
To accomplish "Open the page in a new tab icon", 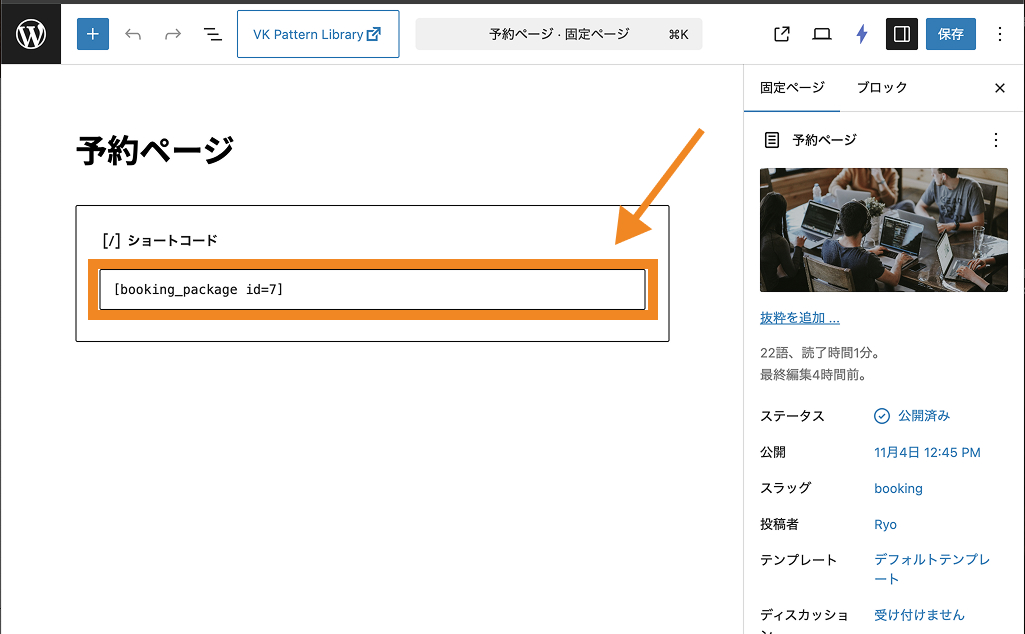I will point(782,34).
